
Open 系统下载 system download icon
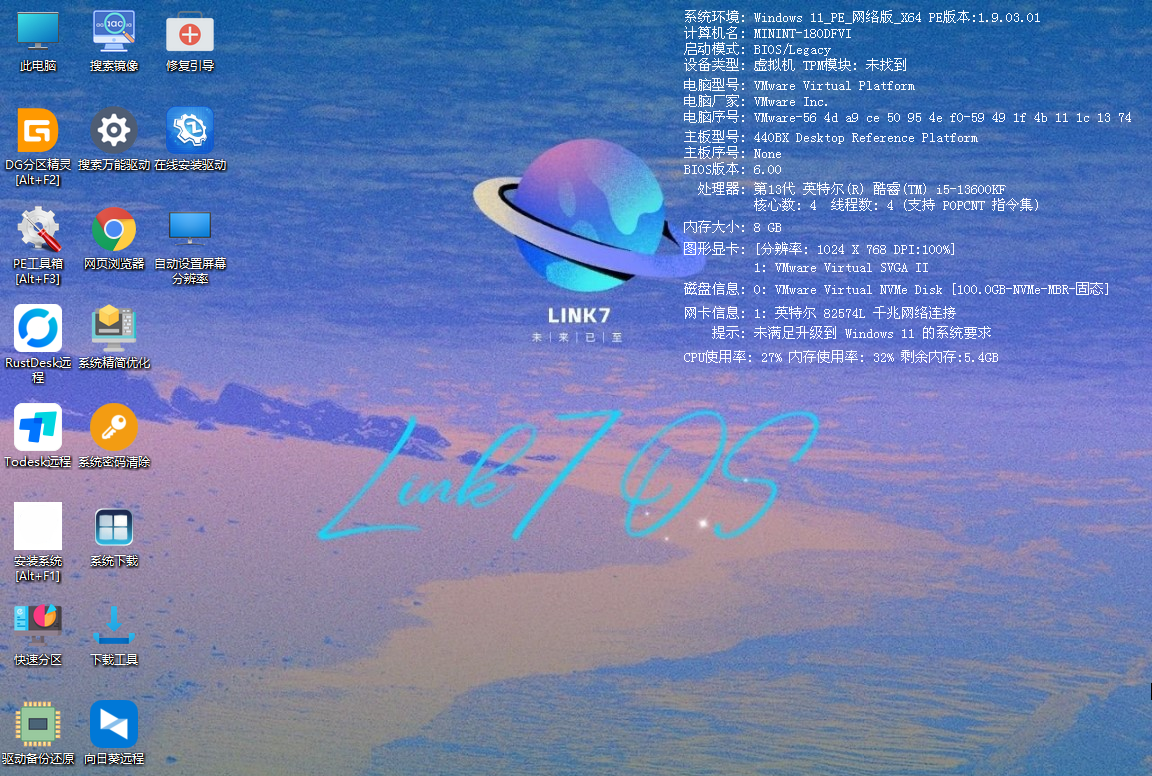(114, 527)
